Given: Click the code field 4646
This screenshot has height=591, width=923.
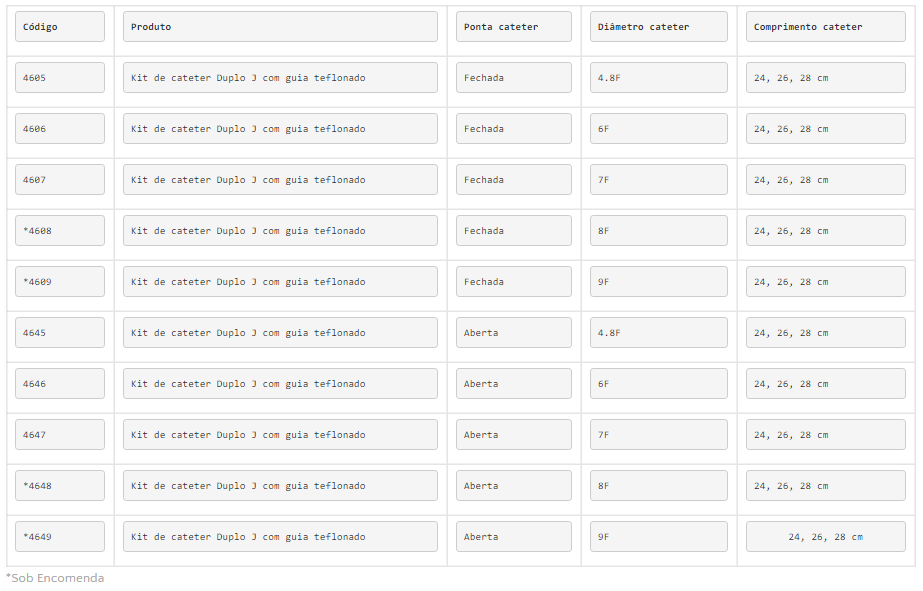Looking at the screenshot, I should click(x=60, y=384).
